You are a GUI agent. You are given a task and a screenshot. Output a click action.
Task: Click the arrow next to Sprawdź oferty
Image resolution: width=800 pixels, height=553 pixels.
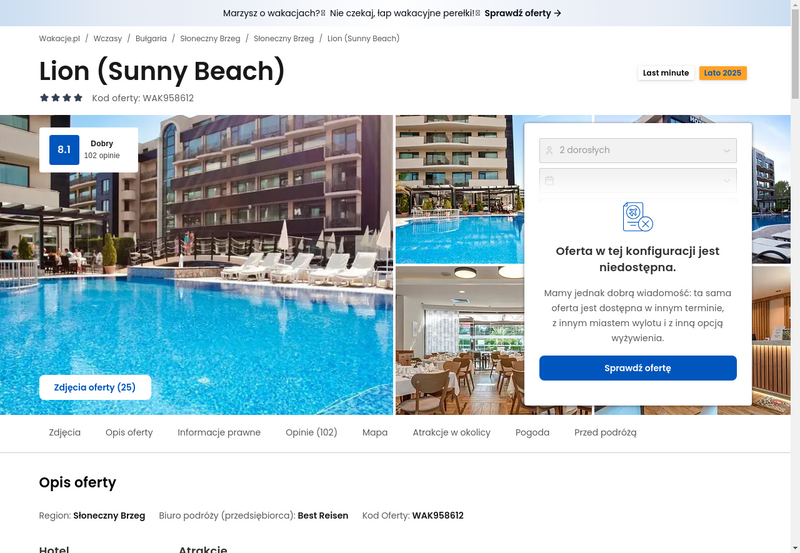[558, 13]
